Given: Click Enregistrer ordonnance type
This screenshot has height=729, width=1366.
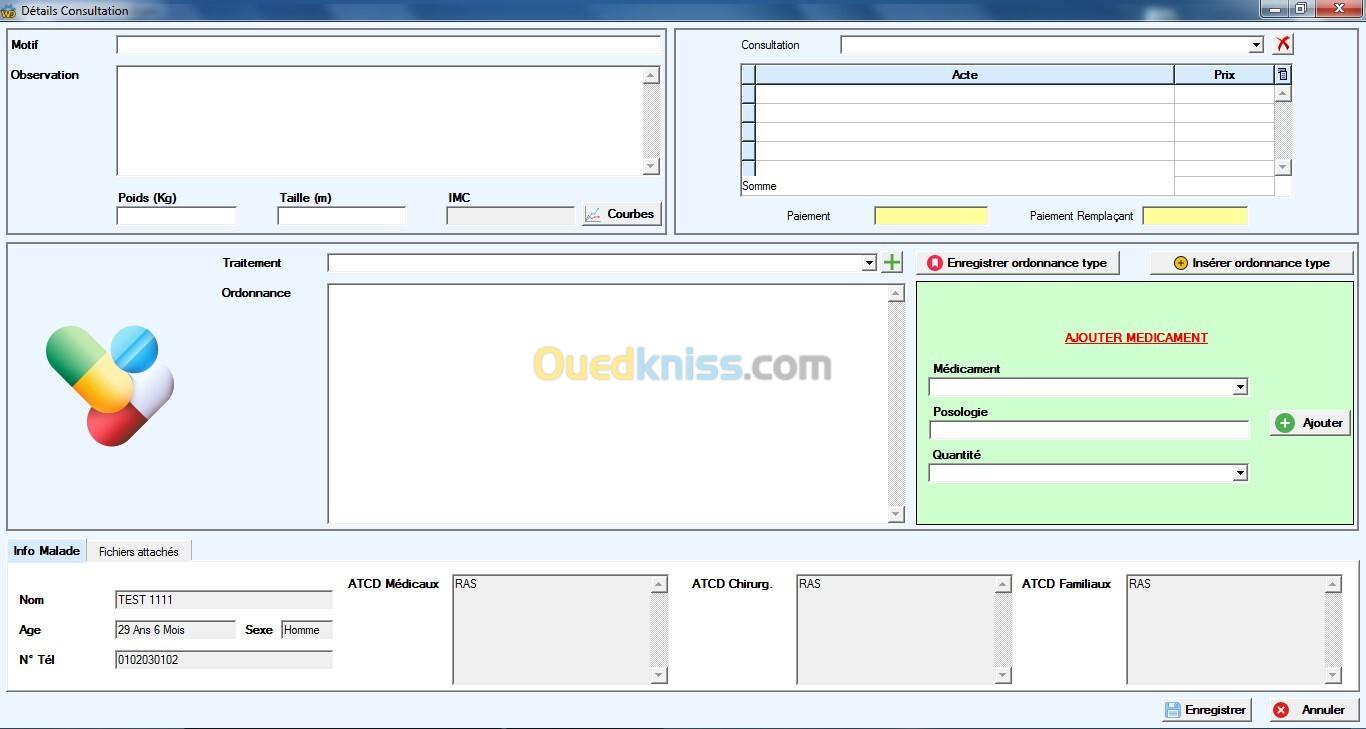Looking at the screenshot, I should pyautogui.click(x=1018, y=263).
